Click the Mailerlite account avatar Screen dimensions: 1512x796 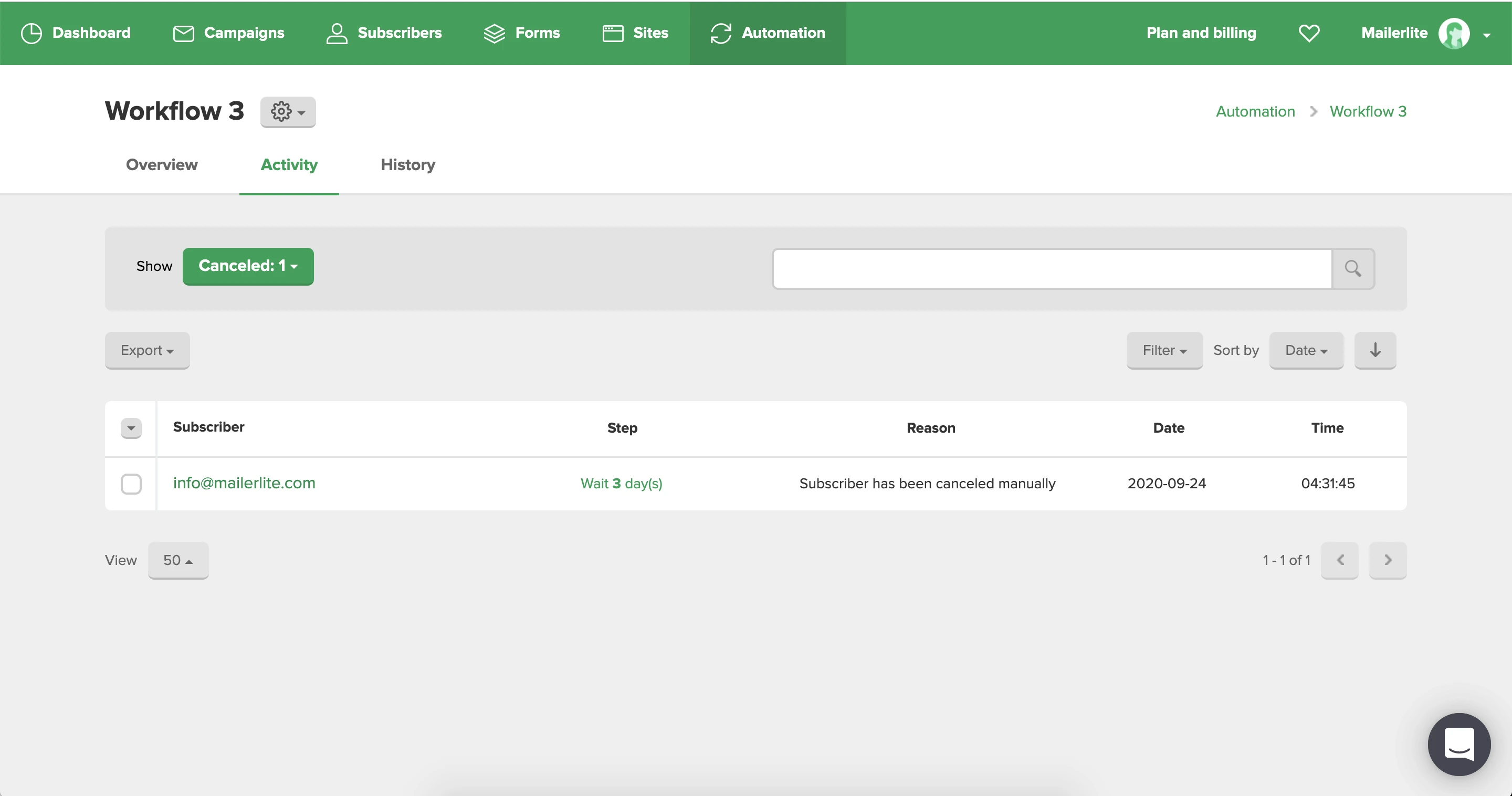1453,34
